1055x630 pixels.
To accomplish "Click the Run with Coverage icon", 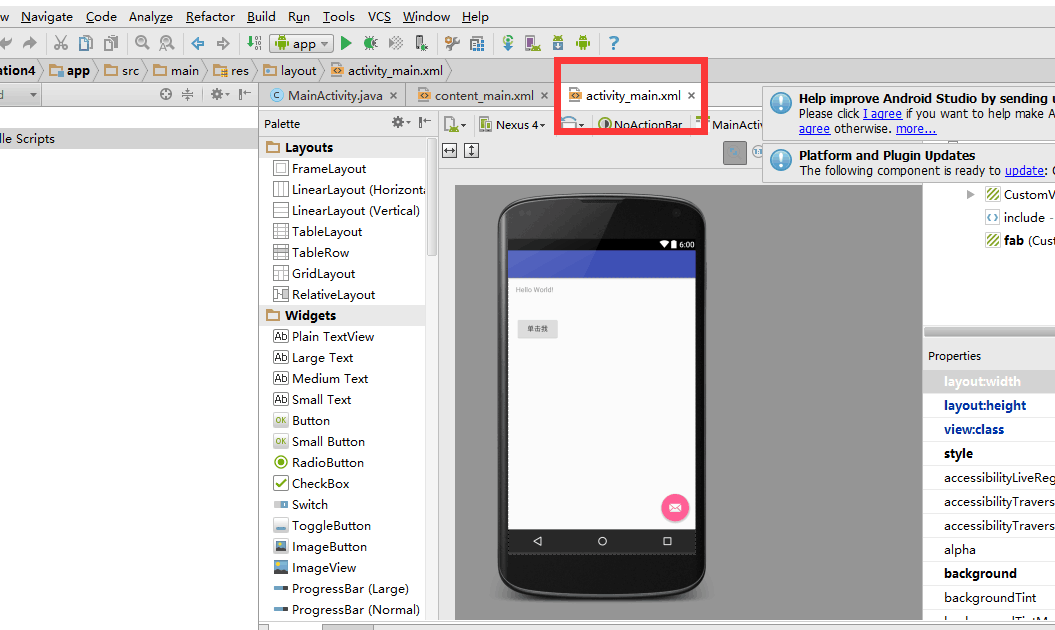I will (396, 44).
